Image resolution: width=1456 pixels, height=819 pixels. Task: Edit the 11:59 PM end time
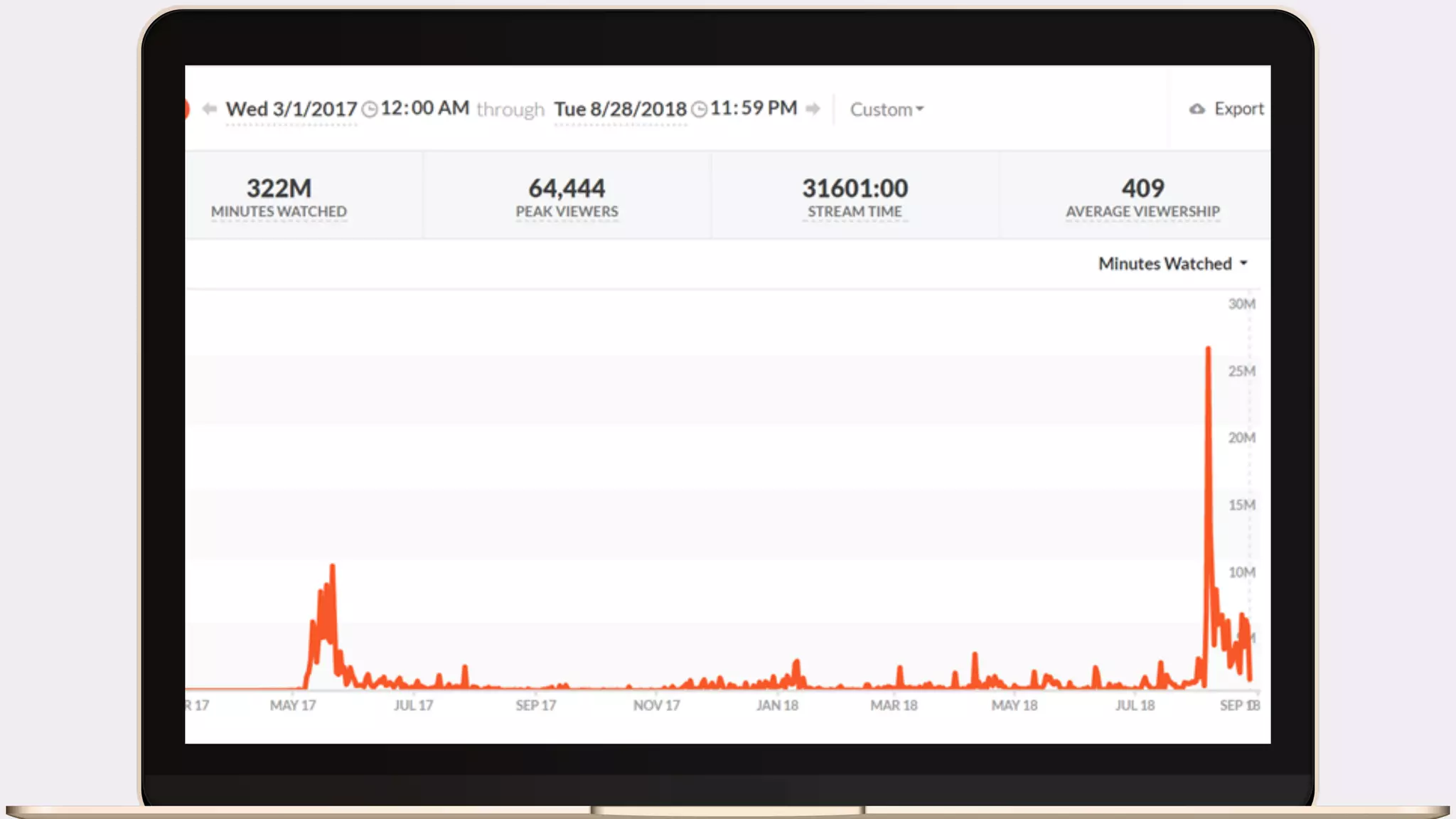pos(754,108)
